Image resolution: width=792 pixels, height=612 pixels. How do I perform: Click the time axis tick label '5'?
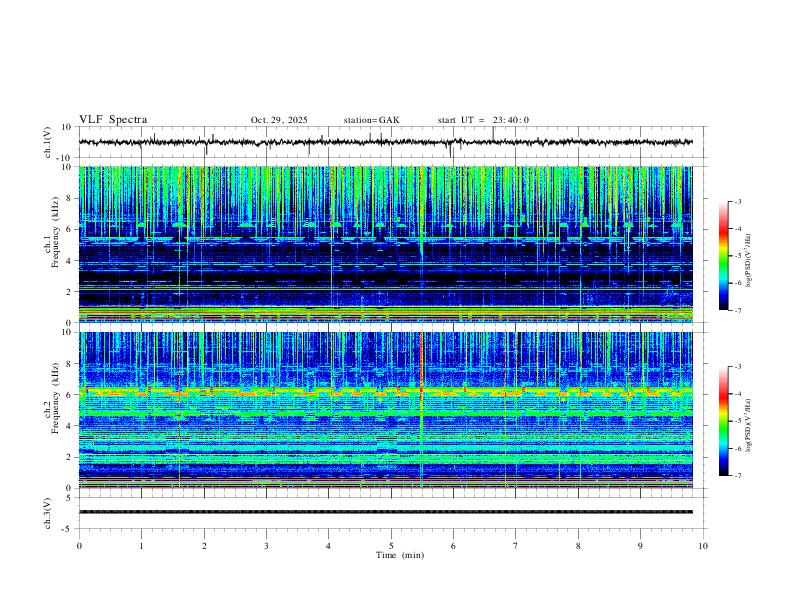[x=391, y=546]
